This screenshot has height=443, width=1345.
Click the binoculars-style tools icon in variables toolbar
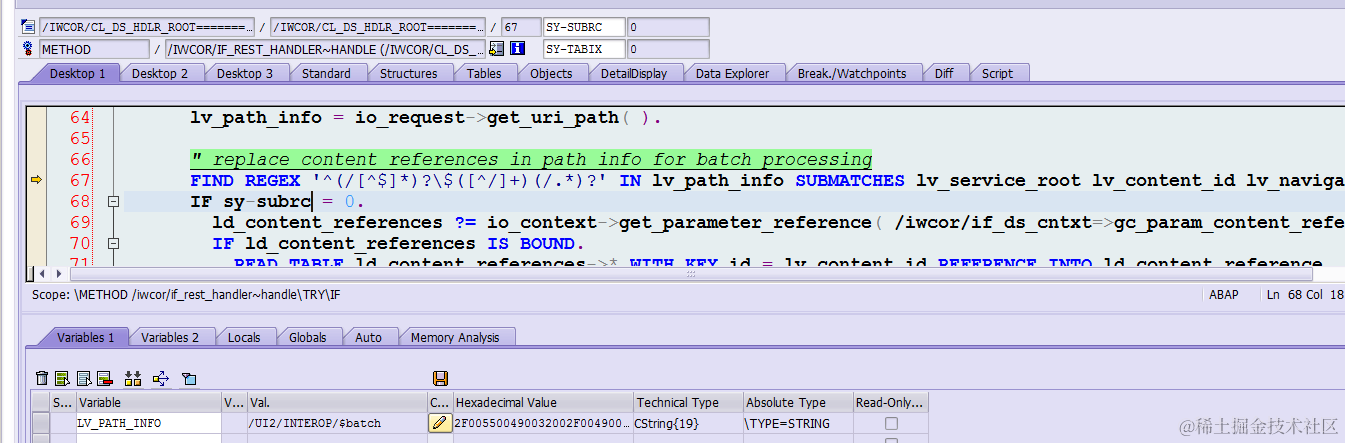(x=132, y=378)
